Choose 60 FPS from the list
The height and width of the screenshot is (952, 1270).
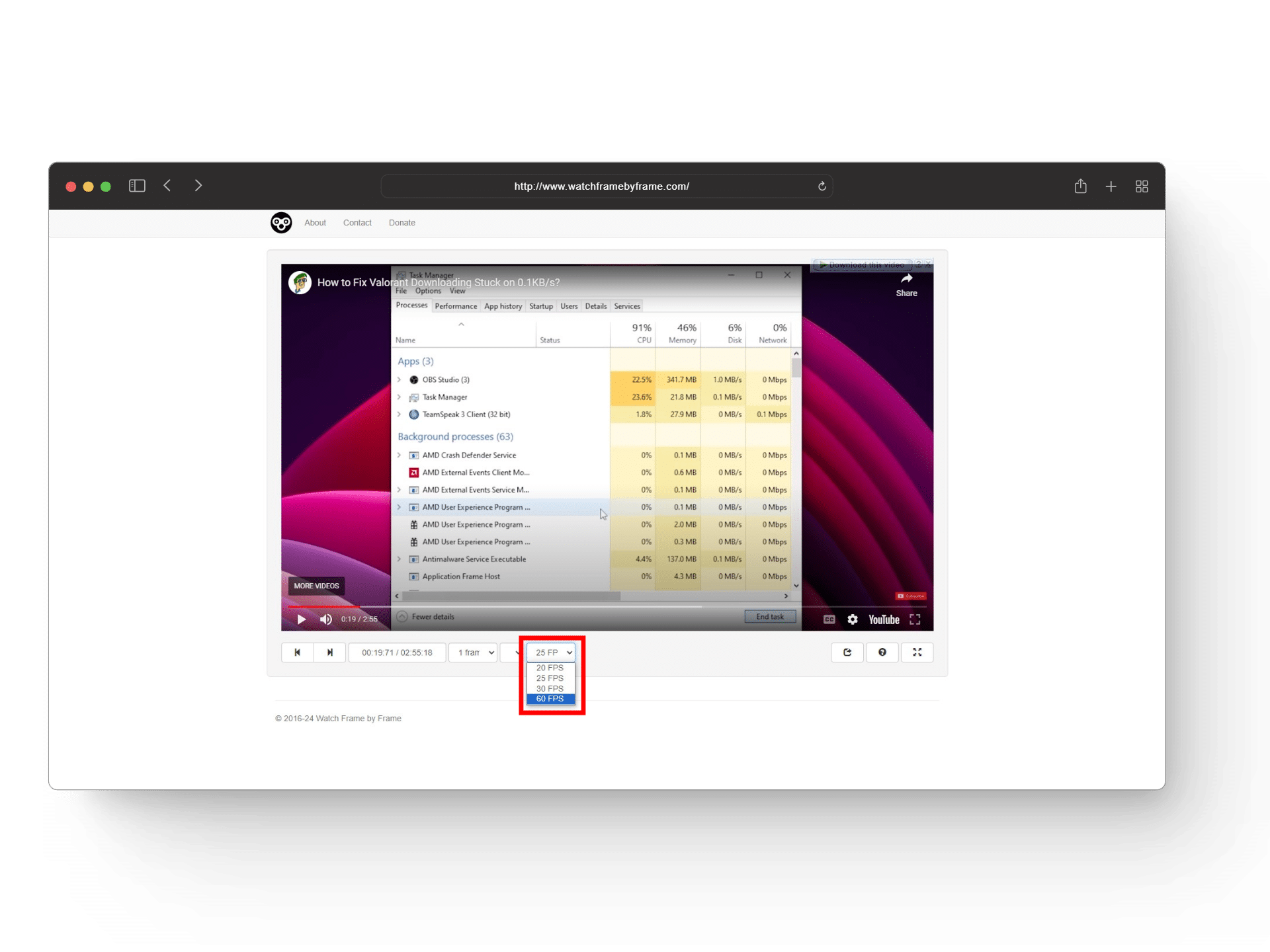tap(550, 699)
